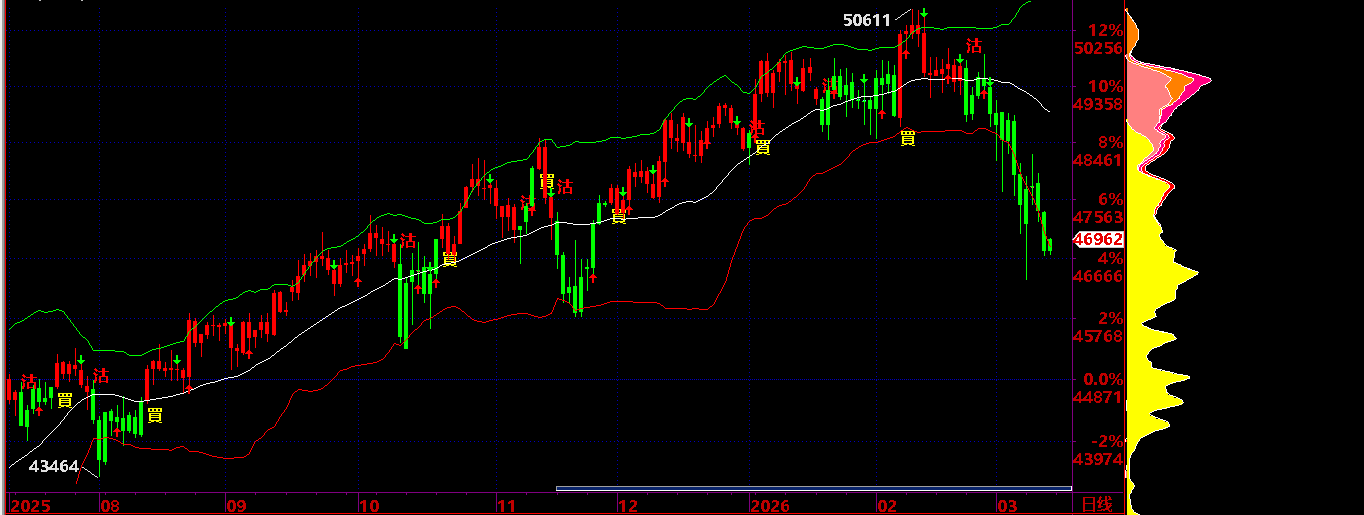1364x515 pixels.
Task: Click the 買 marker just before the 2026 label
Action: tap(762, 147)
